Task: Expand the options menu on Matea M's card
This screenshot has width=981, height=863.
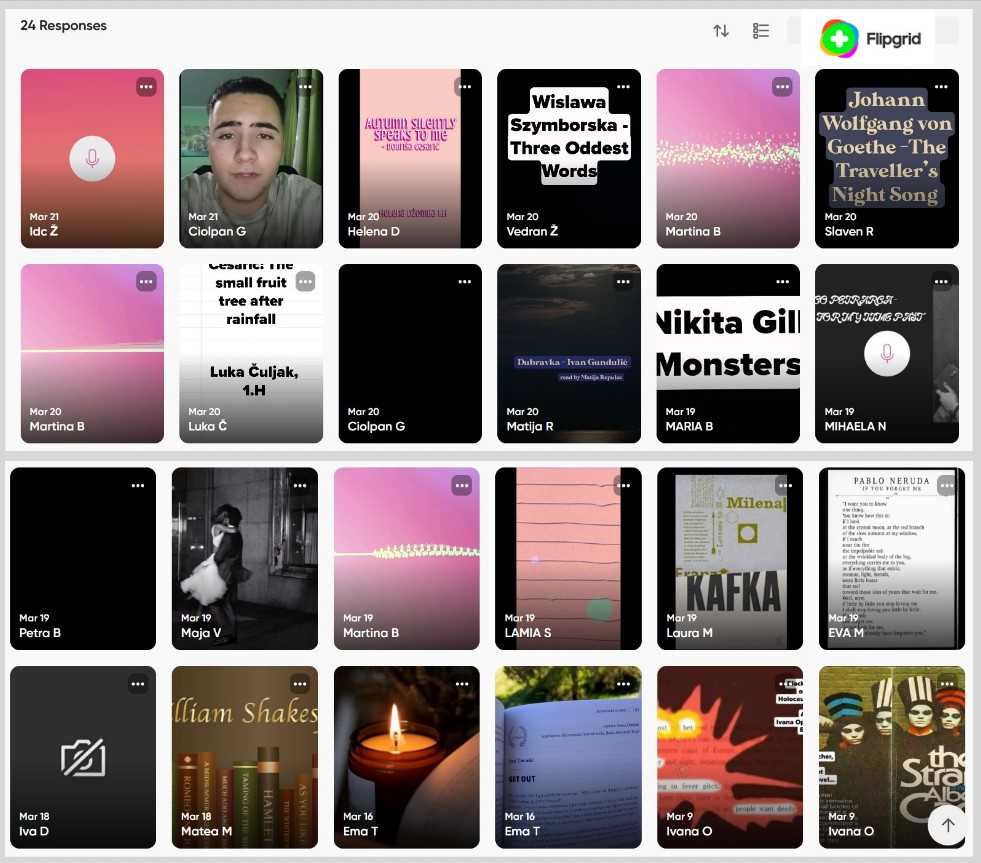Action: click(300, 684)
